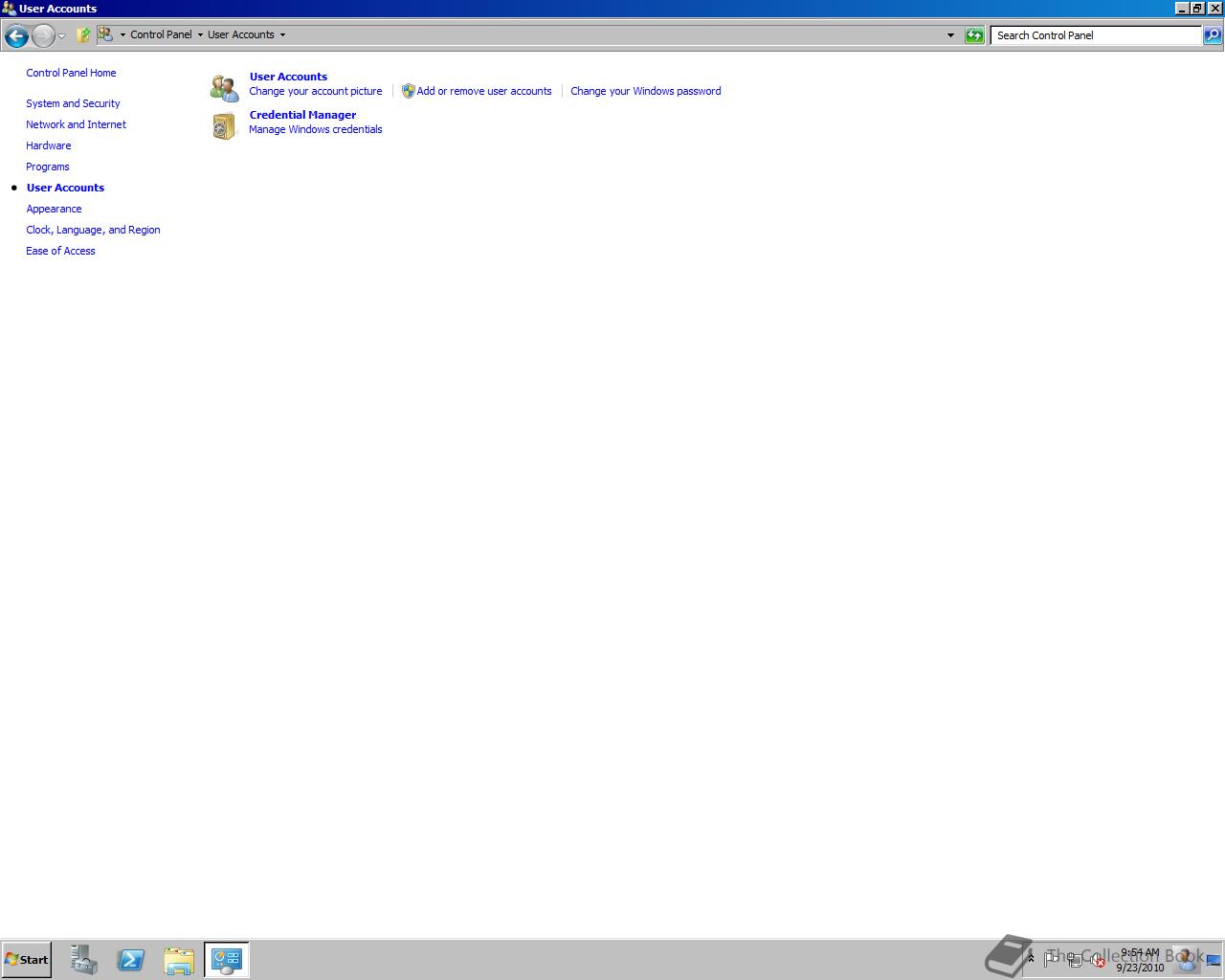Open Network and Internet category
The height and width of the screenshot is (980, 1225).
point(76,124)
